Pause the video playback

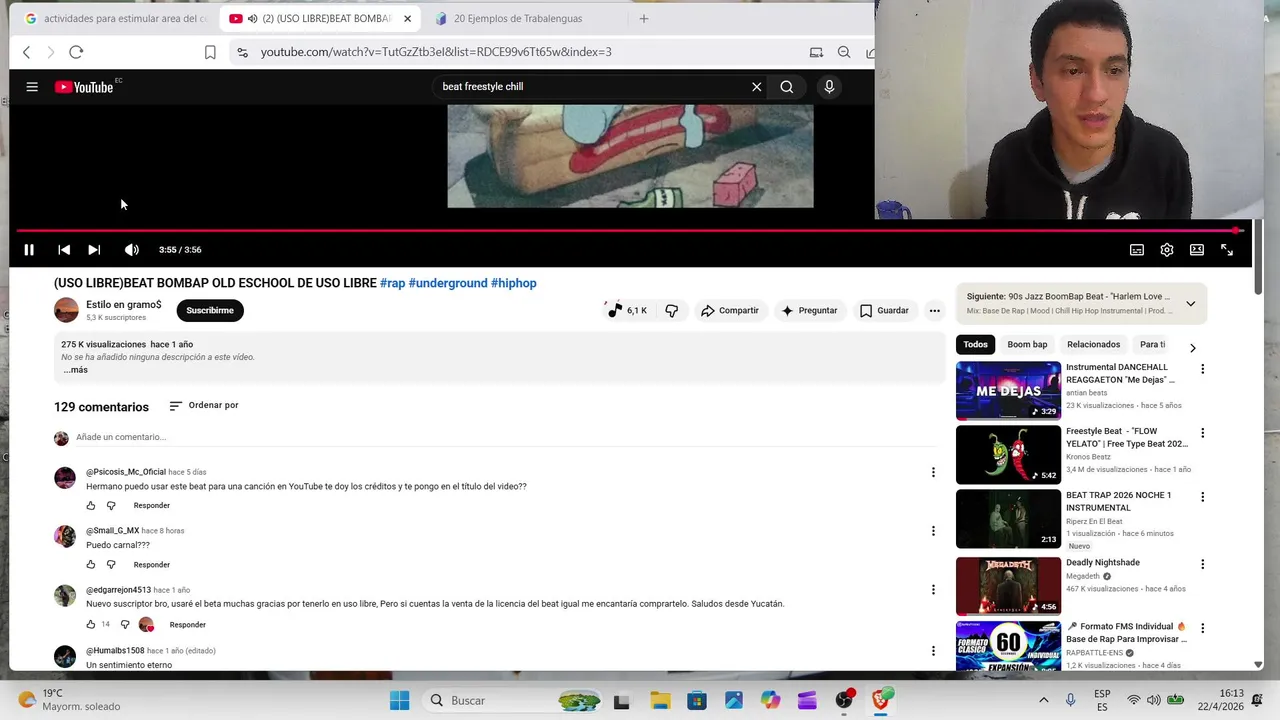click(x=29, y=250)
